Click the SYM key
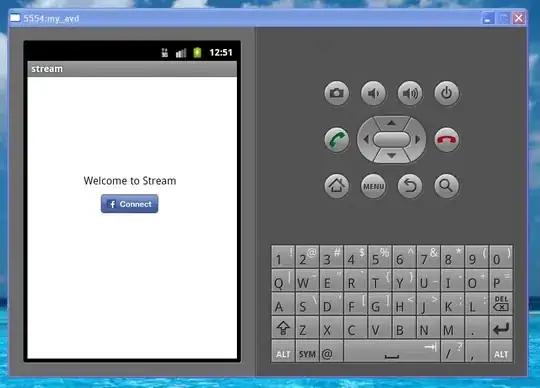Image resolution: width=540 pixels, height=388 pixels. (307, 351)
